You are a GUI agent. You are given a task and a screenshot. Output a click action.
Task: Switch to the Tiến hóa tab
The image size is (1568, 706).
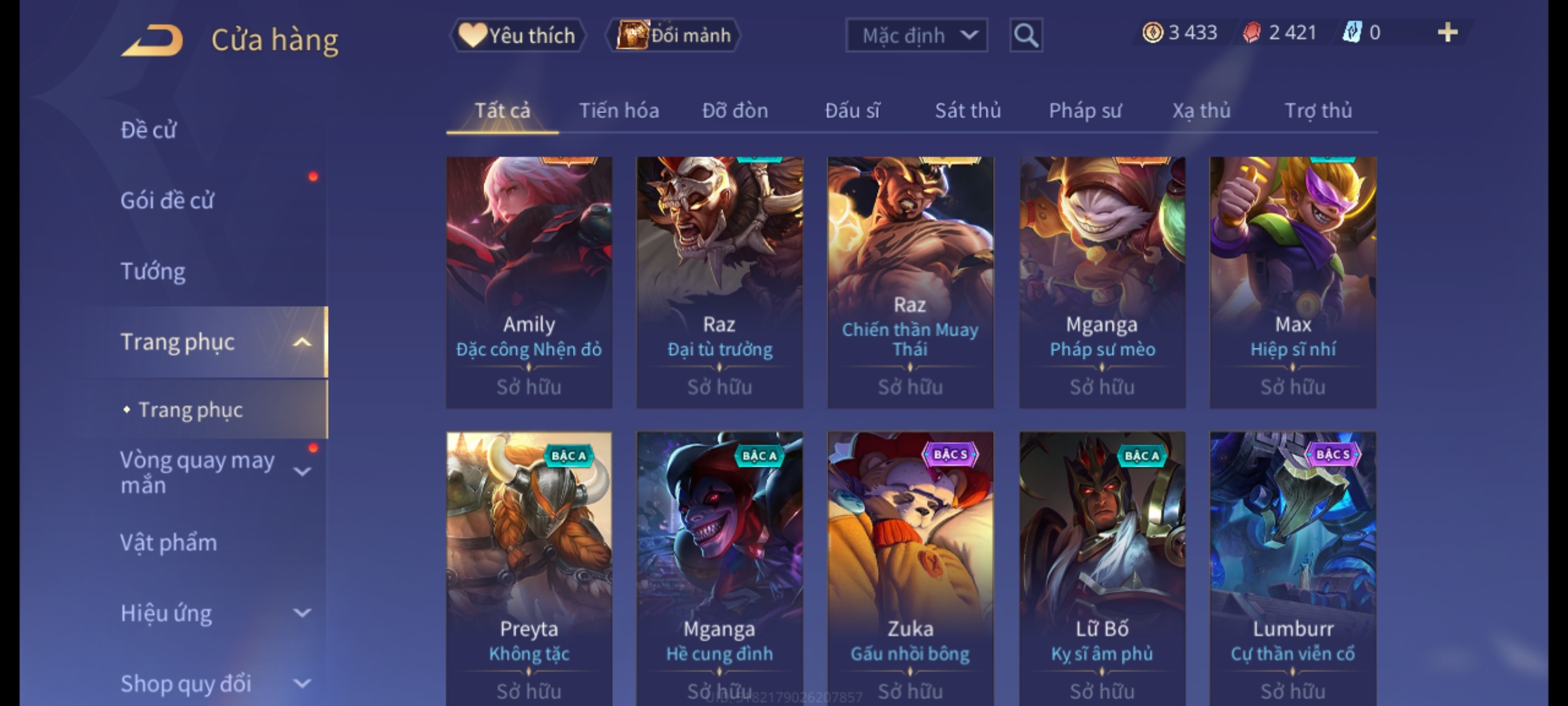pyautogui.click(x=619, y=110)
